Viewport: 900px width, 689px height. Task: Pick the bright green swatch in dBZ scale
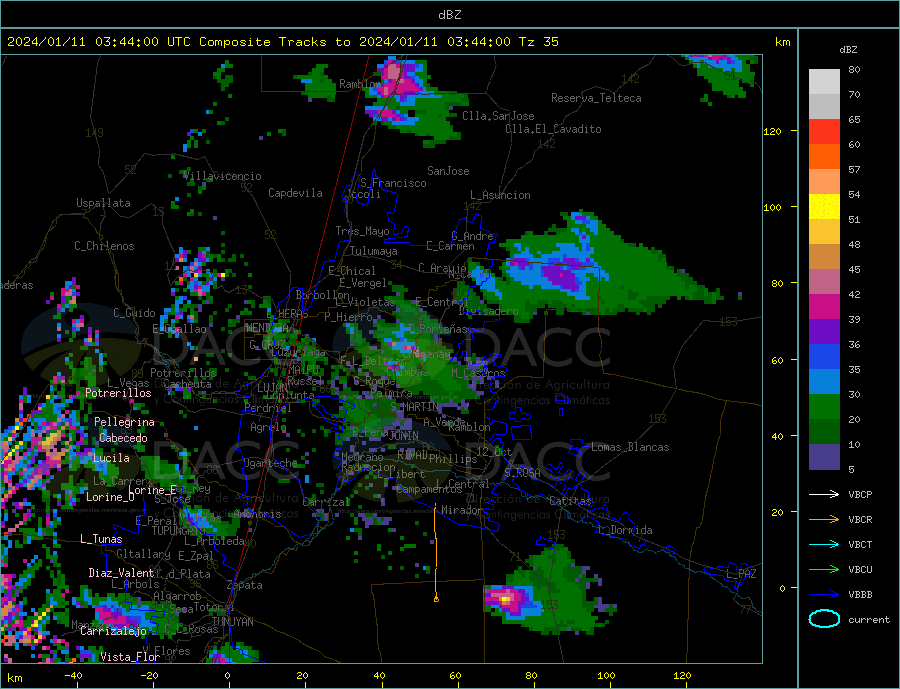[x=824, y=407]
